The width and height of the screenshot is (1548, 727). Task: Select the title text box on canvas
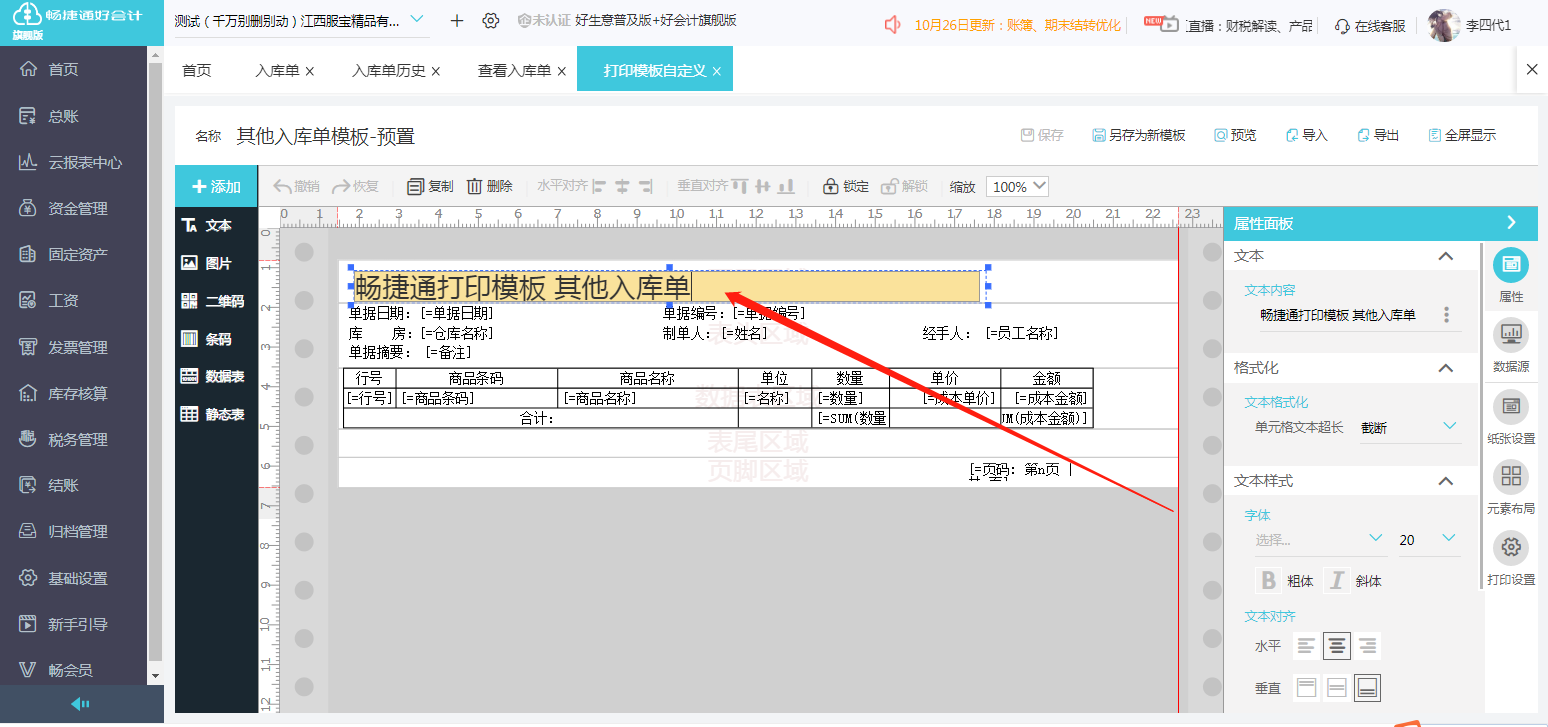tap(667, 287)
